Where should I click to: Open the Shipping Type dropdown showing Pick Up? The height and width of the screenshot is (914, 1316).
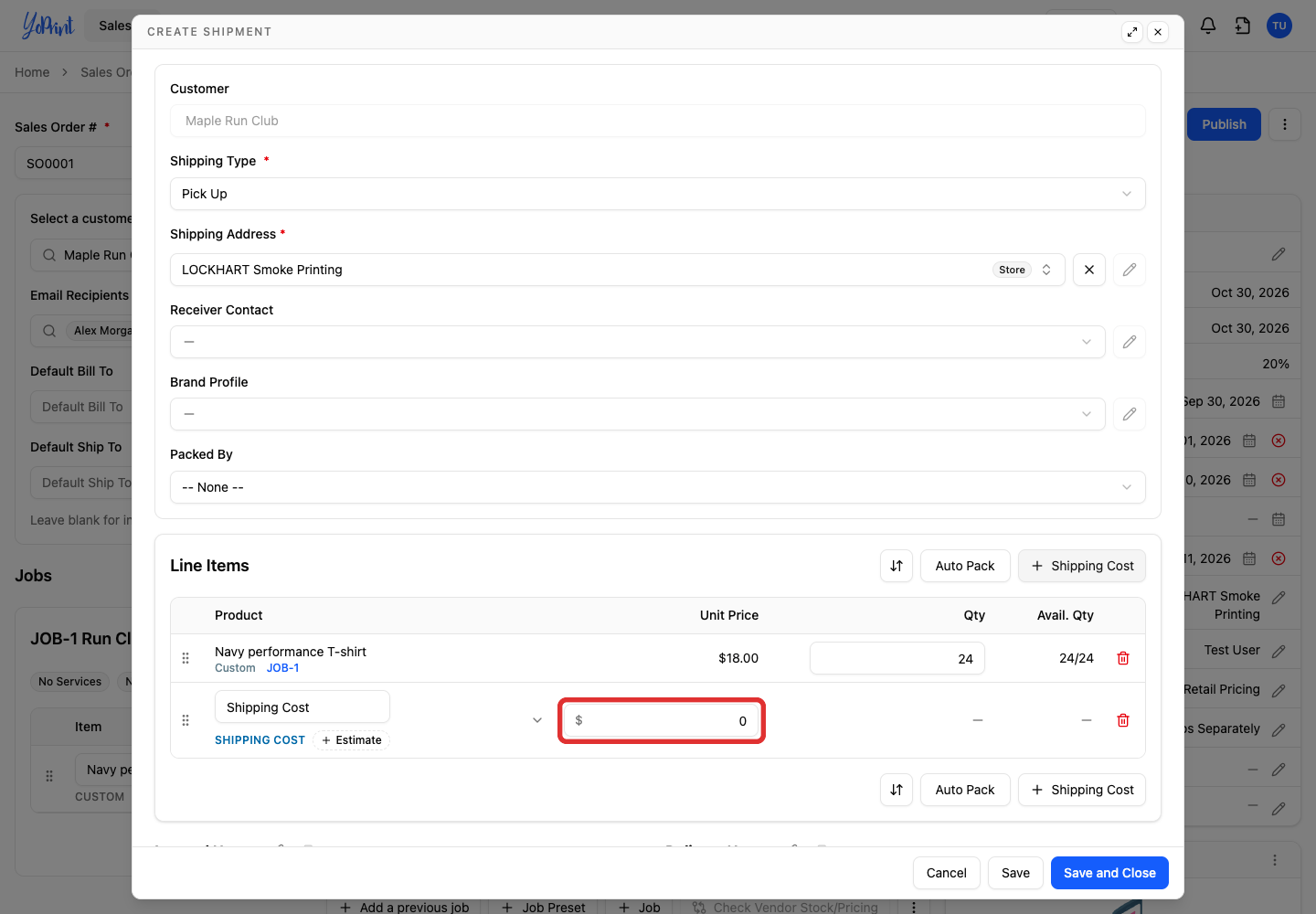[658, 194]
